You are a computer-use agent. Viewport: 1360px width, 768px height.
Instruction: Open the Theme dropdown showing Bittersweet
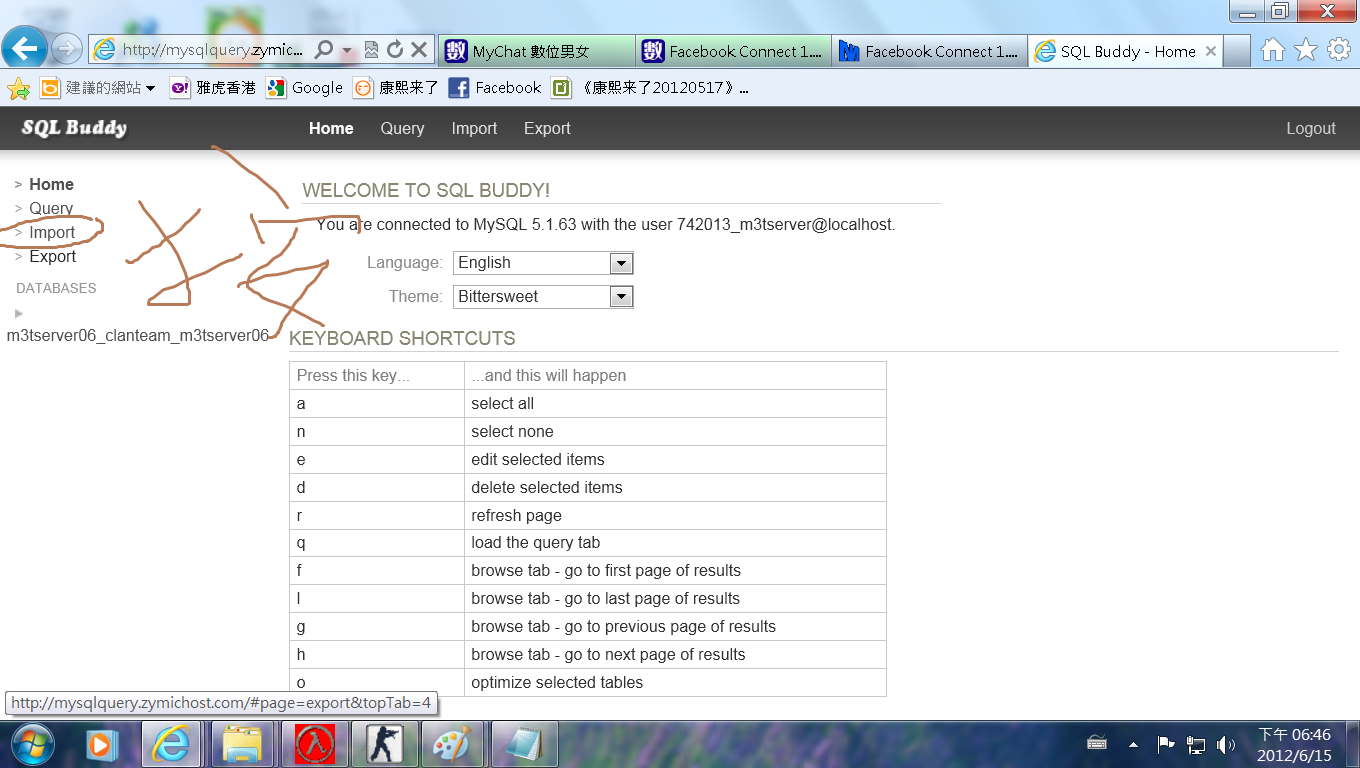click(543, 297)
